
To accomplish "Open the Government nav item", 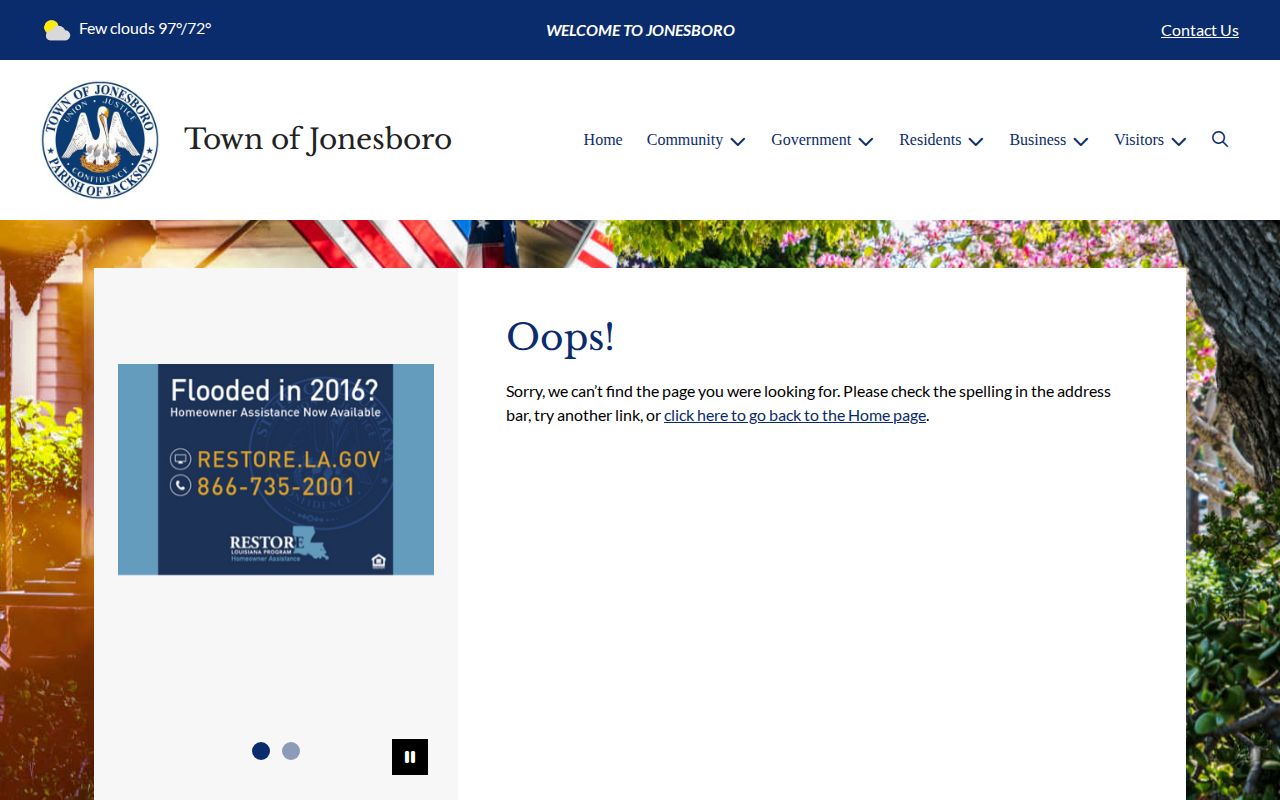I will [x=811, y=140].
